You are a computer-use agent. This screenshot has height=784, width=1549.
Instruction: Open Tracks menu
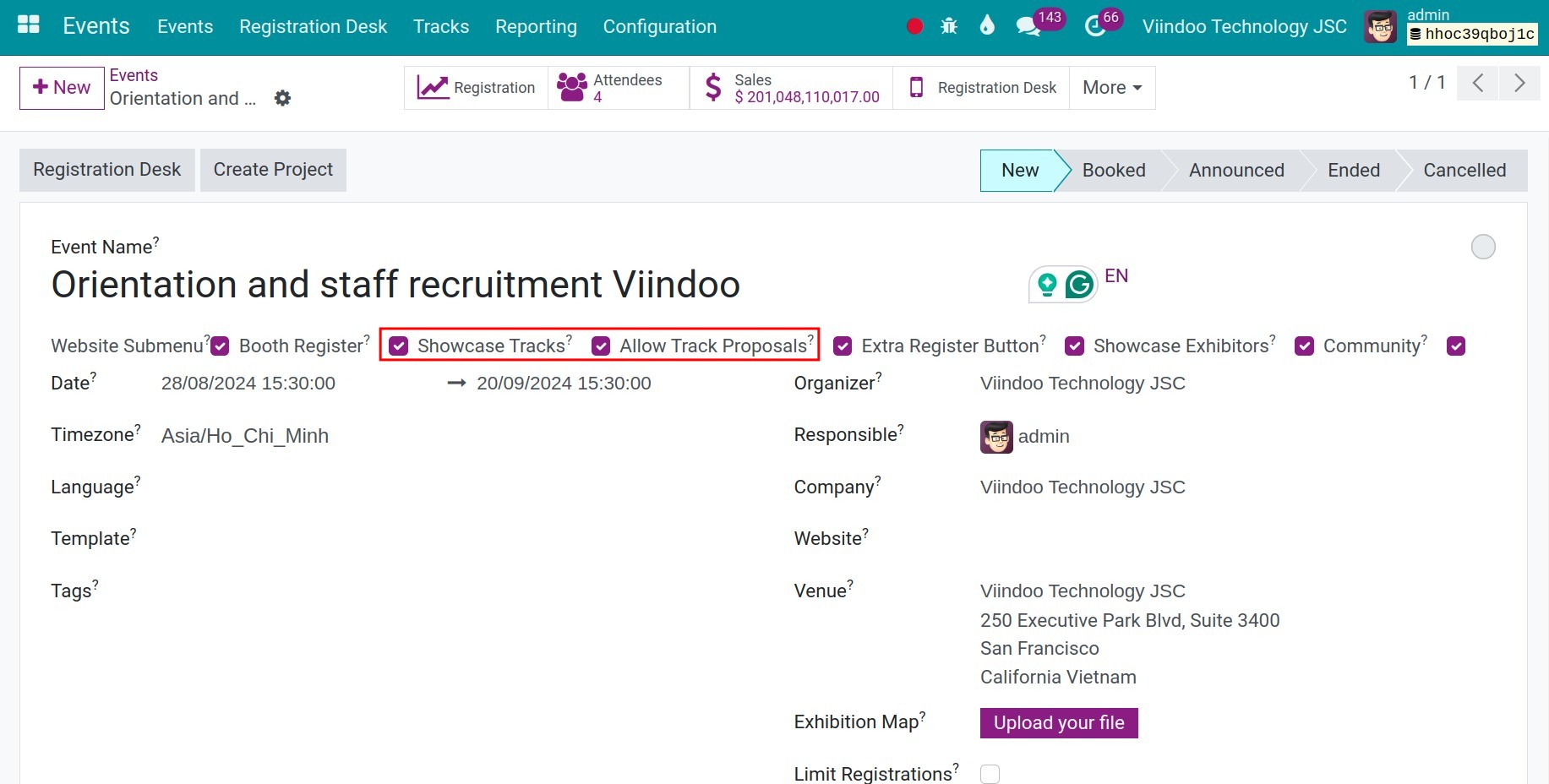click(441, 27)
